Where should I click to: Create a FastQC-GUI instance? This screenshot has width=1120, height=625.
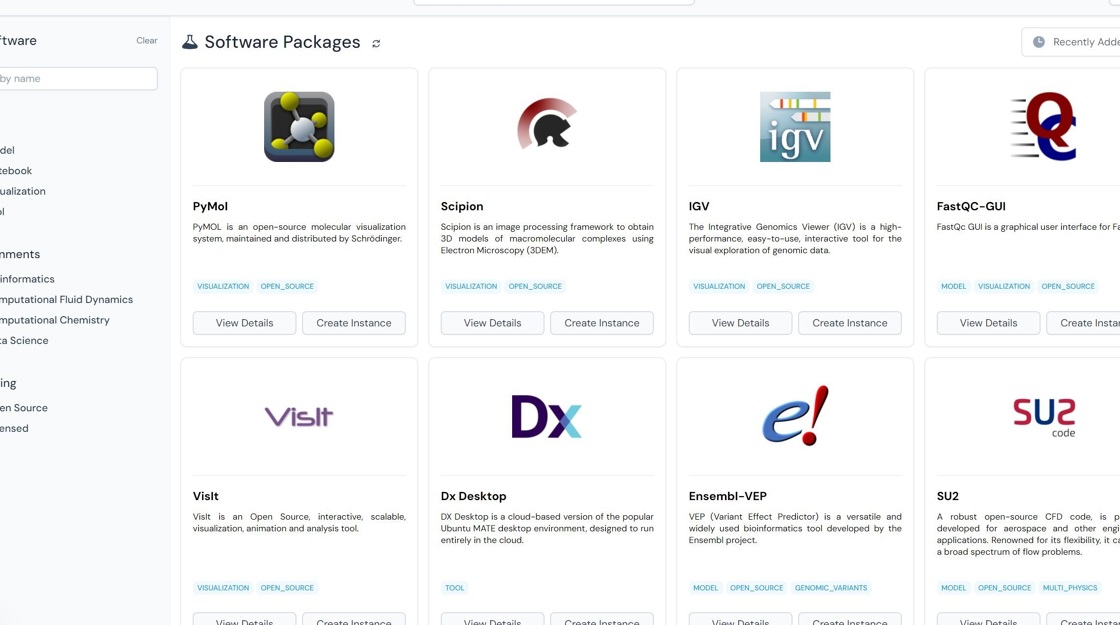(x=1084, y=323)
